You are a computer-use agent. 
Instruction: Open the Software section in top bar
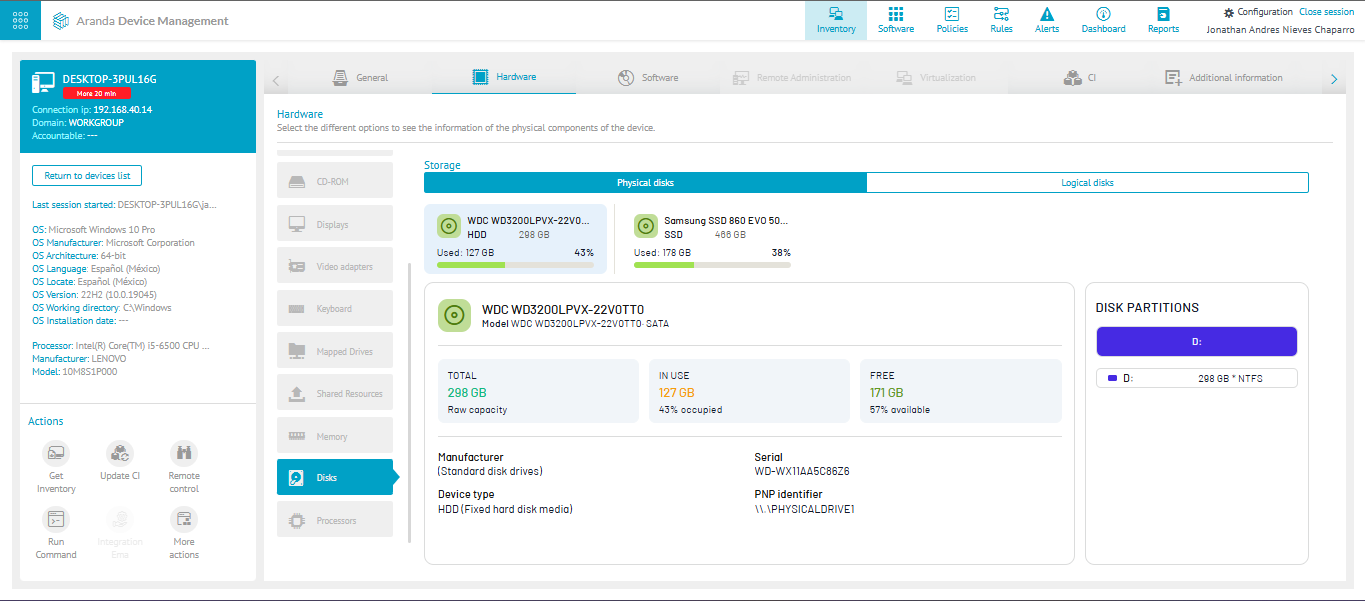click(x=896, y=20)
